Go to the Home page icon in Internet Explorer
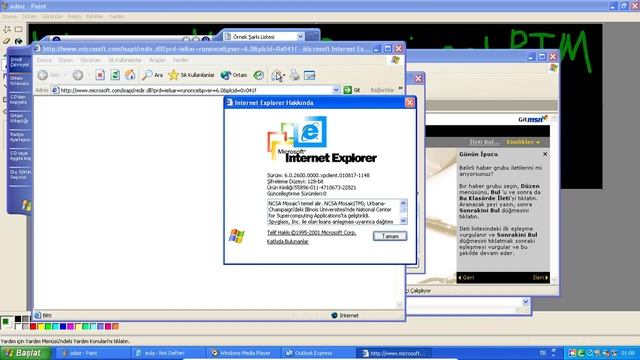 click(130, 75)
